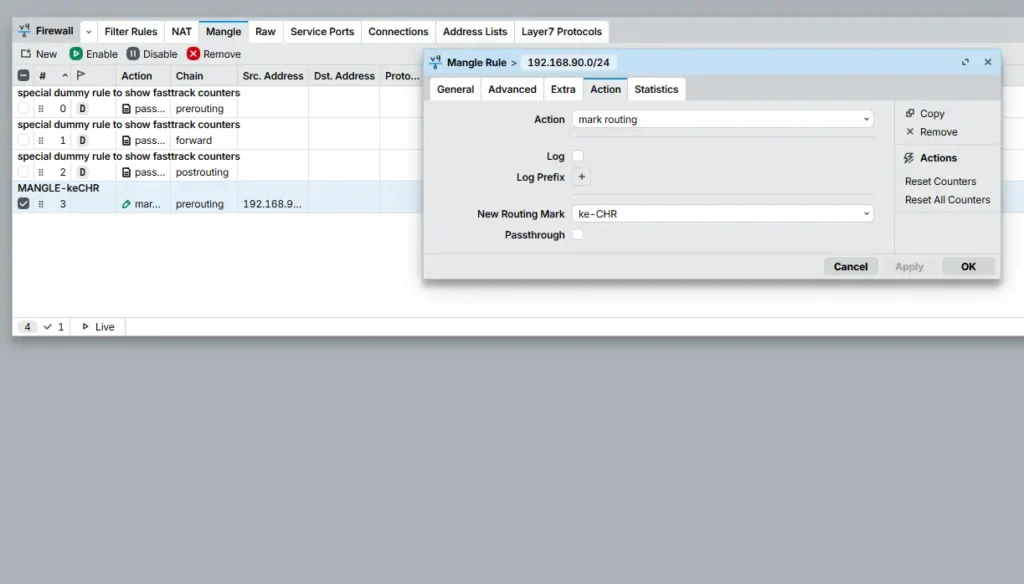The width and height of the screenshot is (1024, 584).
Task: Click the Enable icon on the toolbar
Action: 76,53
